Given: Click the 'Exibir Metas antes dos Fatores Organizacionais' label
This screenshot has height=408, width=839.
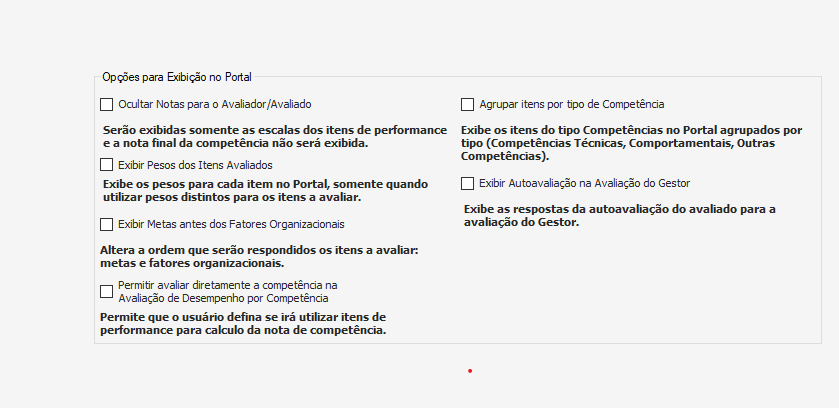Looking at the screenshot, I should tap(231, 225).
